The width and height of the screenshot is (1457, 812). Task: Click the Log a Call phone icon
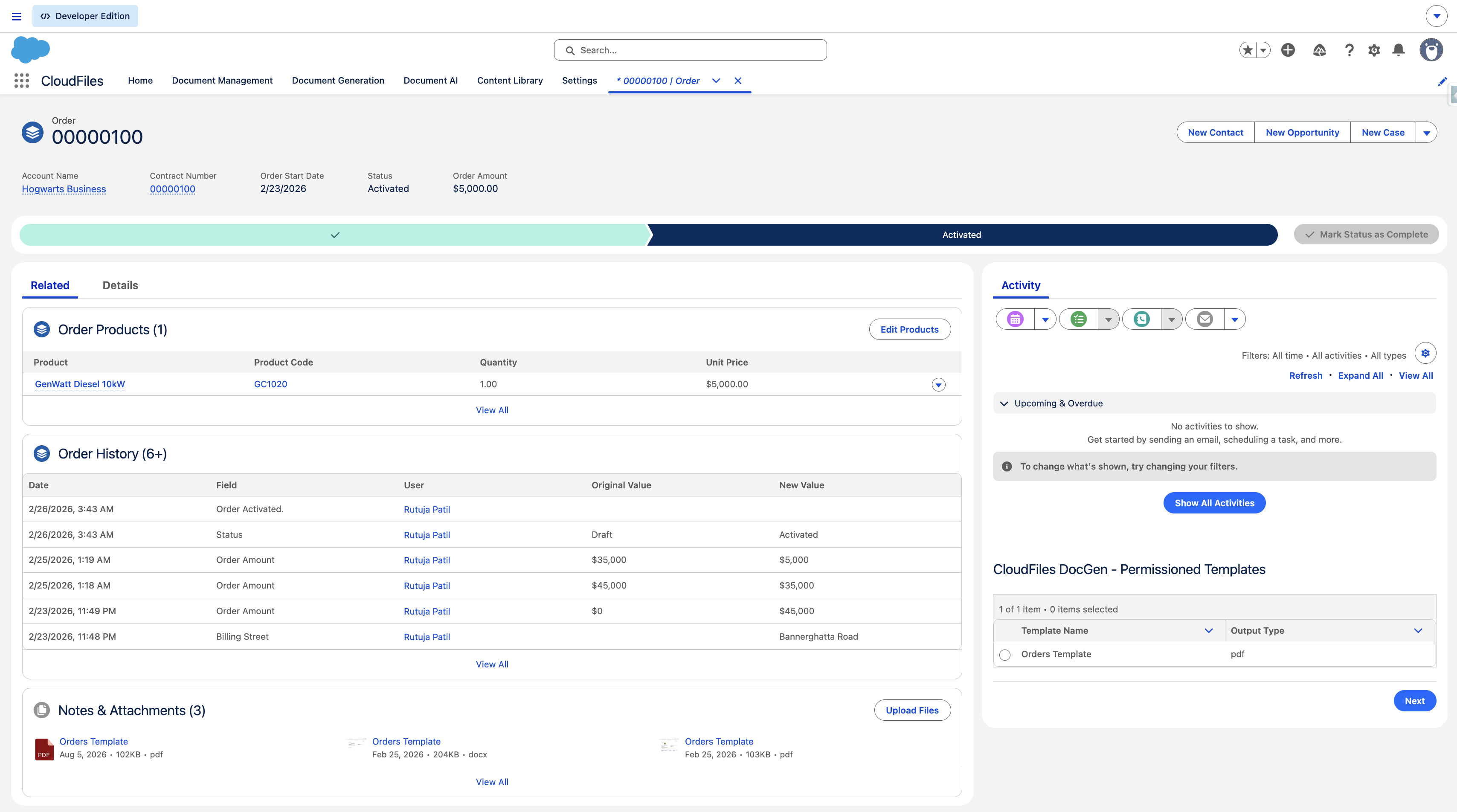click(1141, 319)
